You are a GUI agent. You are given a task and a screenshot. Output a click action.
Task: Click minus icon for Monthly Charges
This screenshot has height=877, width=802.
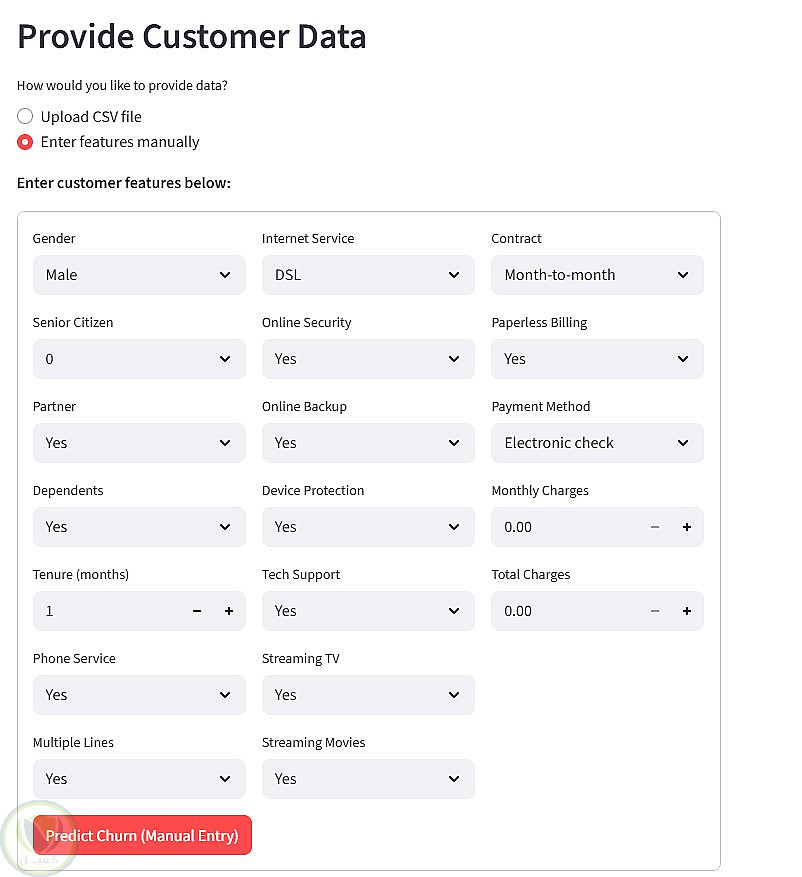655,527
